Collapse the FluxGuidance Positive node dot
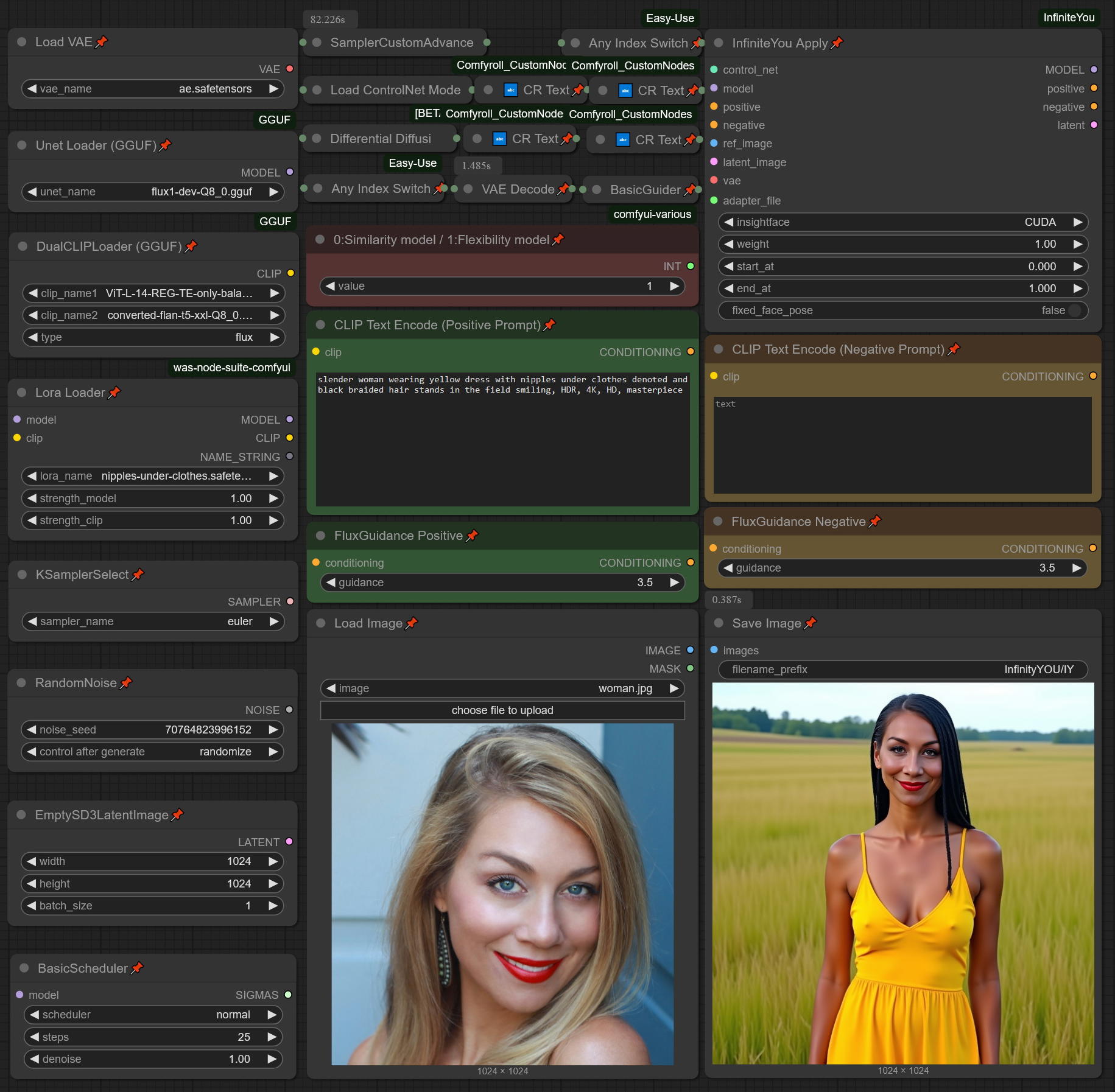 point(321,536)
